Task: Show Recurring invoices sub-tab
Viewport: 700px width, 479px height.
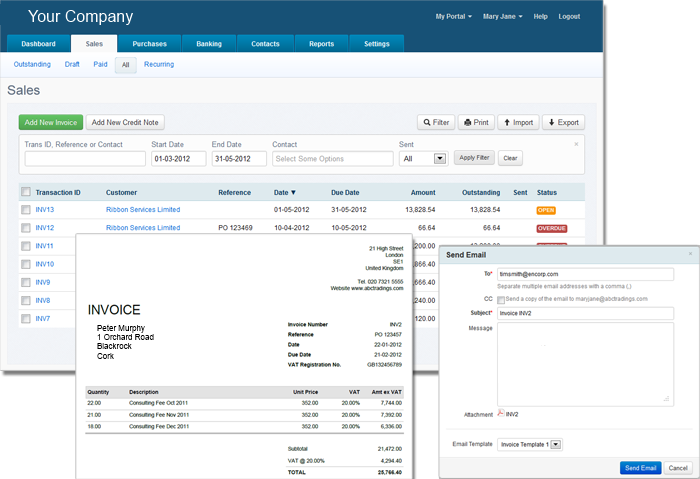Action: (x=159, y=64)
